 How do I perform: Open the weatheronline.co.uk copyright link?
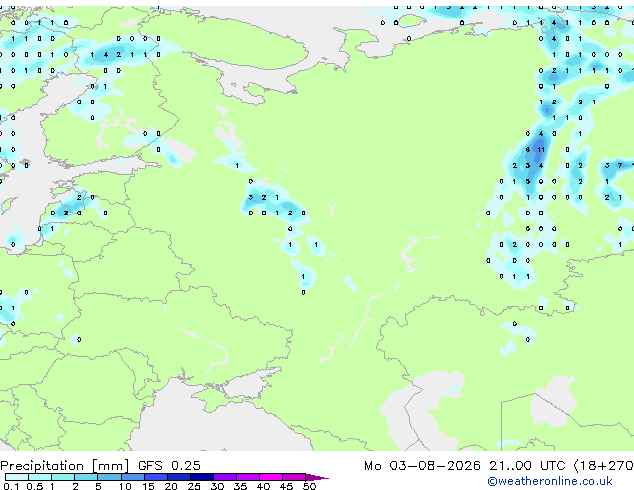[550, 481]
